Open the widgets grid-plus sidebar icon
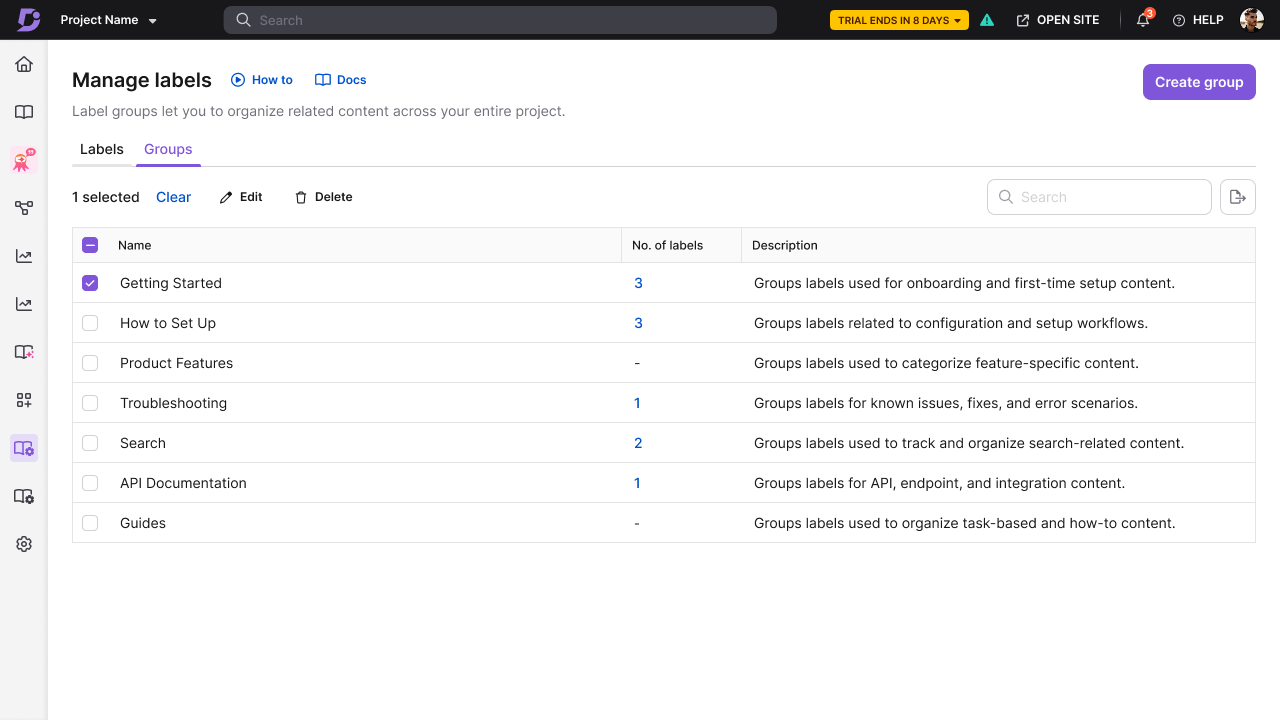Viewport: 1280px width, 720px height. coord(24,400)
